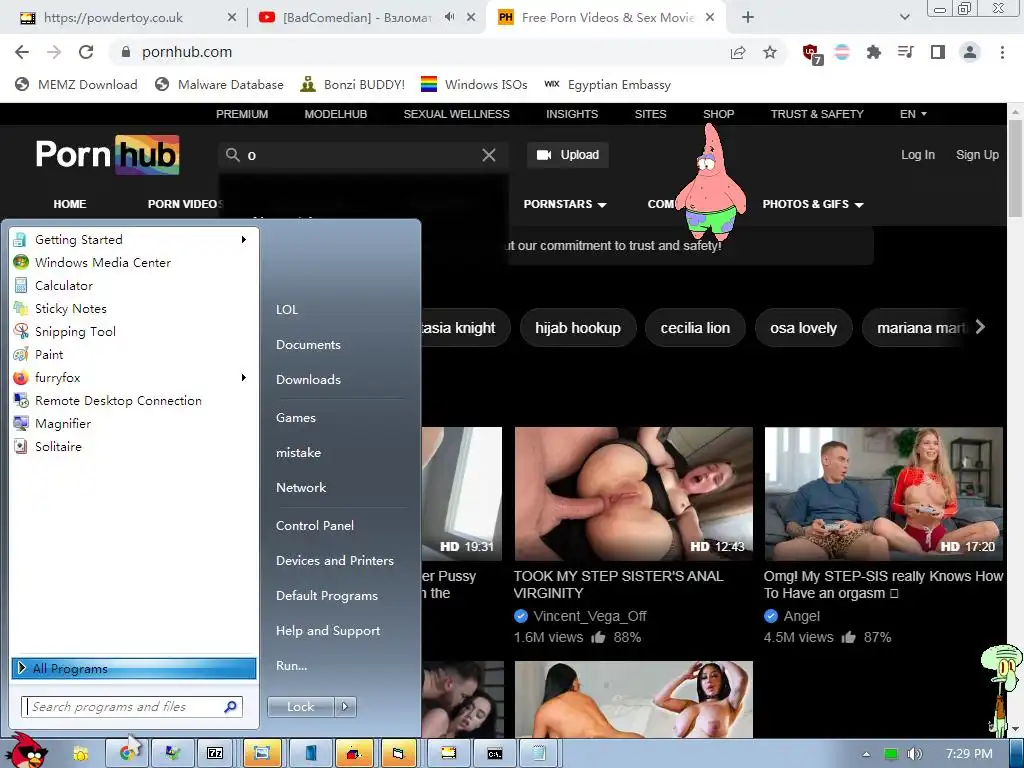The width and height of the screenshot is (1024, 768).
Task: Click the Sign Up link
Action: (x=977, y=155)
